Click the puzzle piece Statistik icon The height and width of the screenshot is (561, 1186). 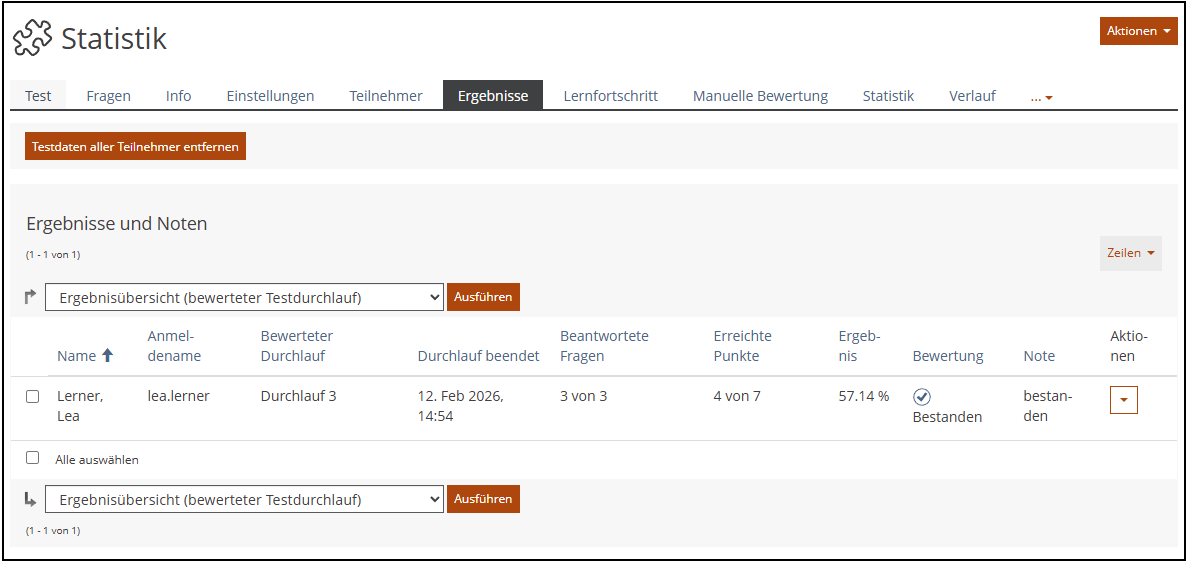pos(32,39)
